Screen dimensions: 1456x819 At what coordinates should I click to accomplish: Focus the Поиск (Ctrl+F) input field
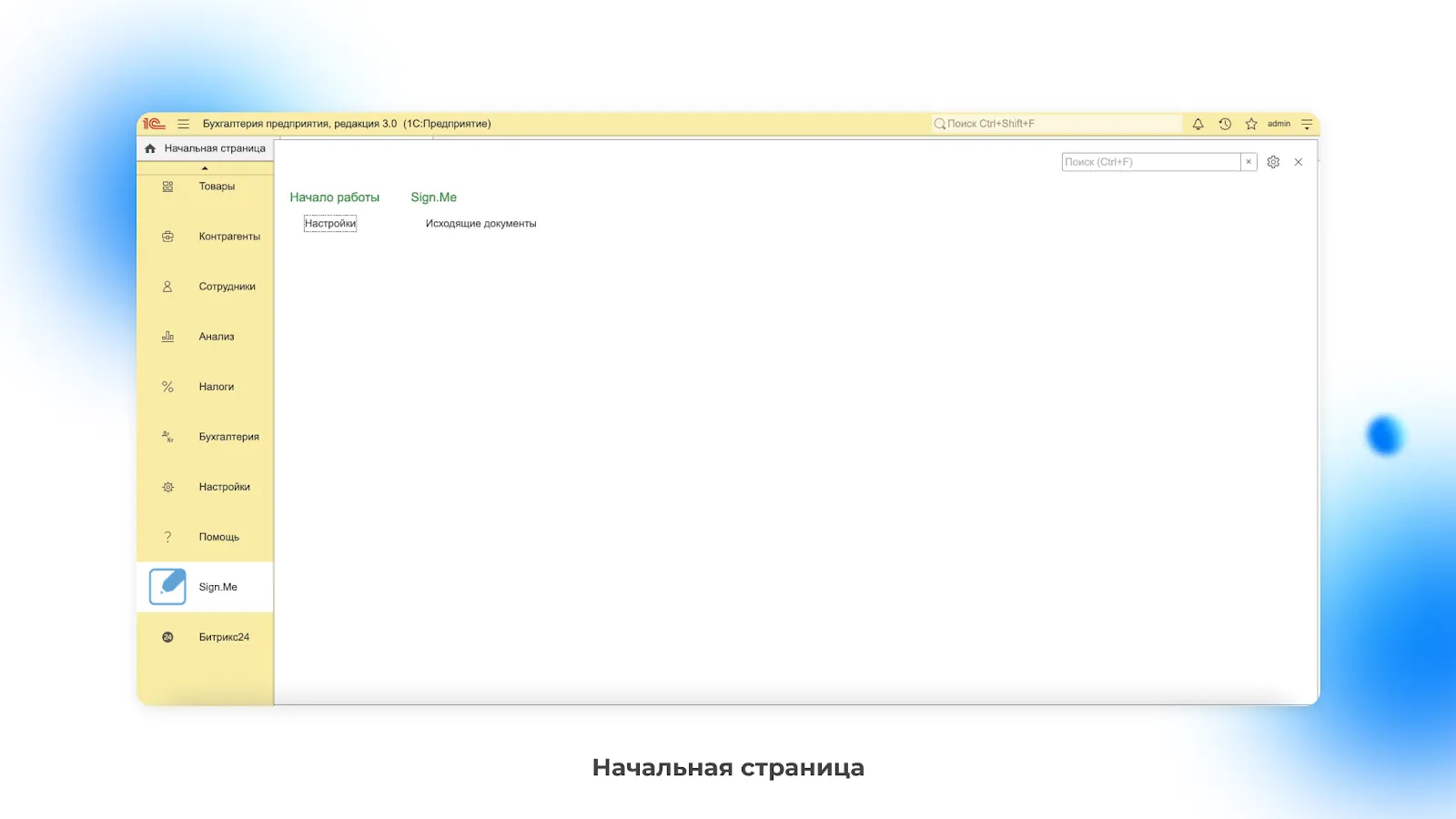(x=1150, y=162)
